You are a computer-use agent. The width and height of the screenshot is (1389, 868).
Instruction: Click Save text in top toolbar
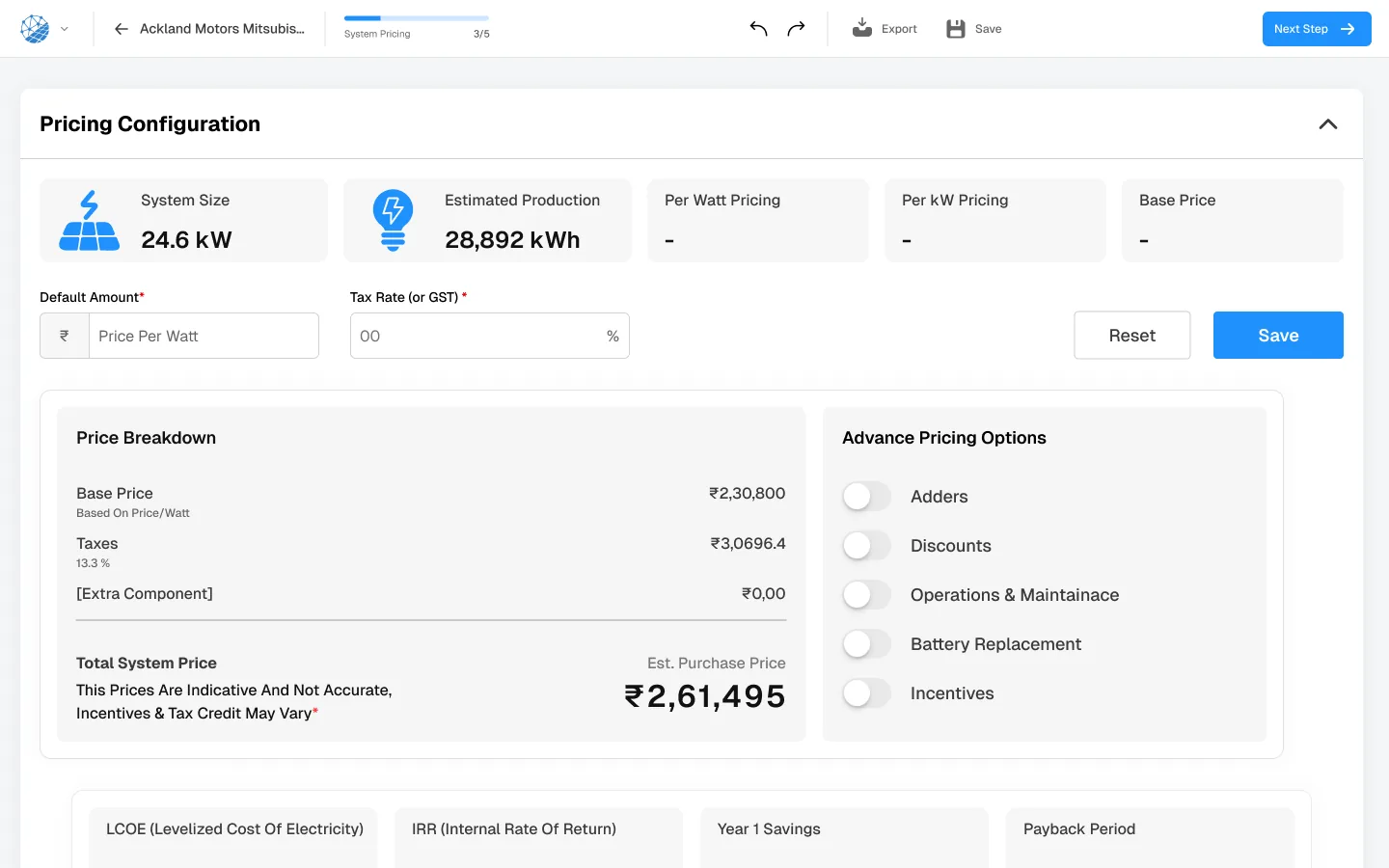coord(988,29)
